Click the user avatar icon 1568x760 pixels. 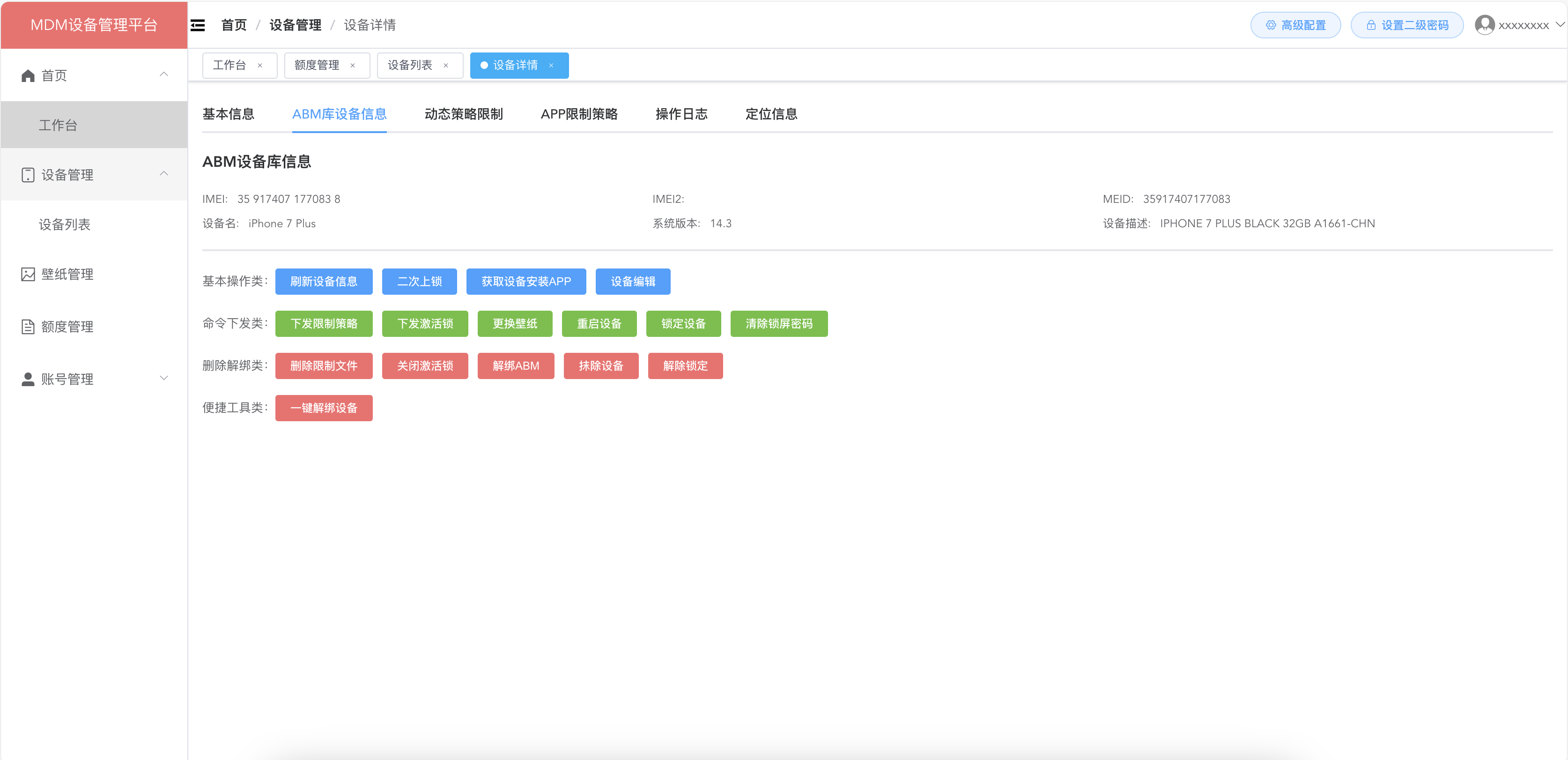pos(1484,25)
